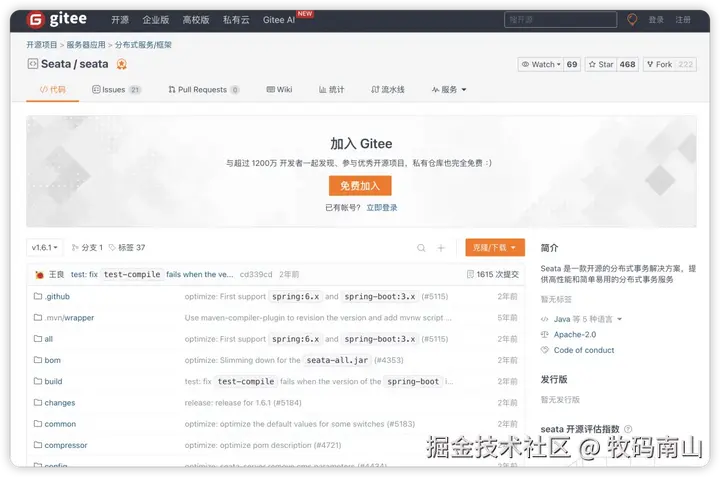Click the committer avatar of 王良
Image resolution: width=720 pixels, height=477 pixels.
coord(39,275)
